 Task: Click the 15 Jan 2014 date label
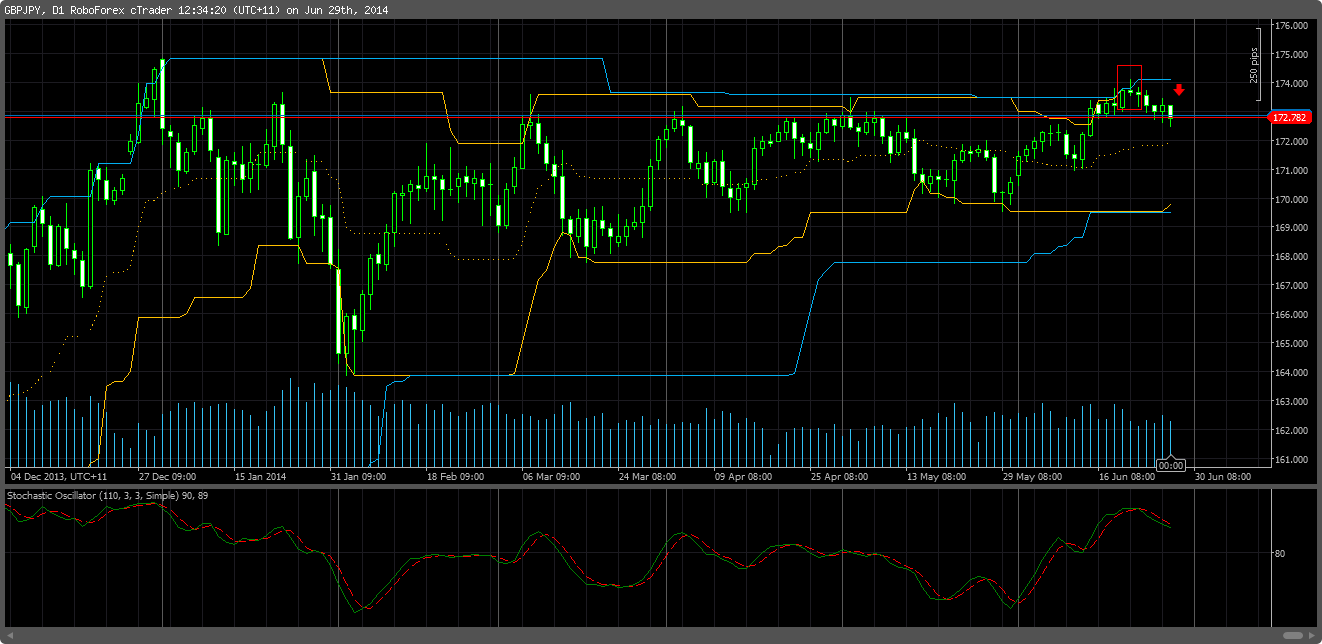coord(260,476)
